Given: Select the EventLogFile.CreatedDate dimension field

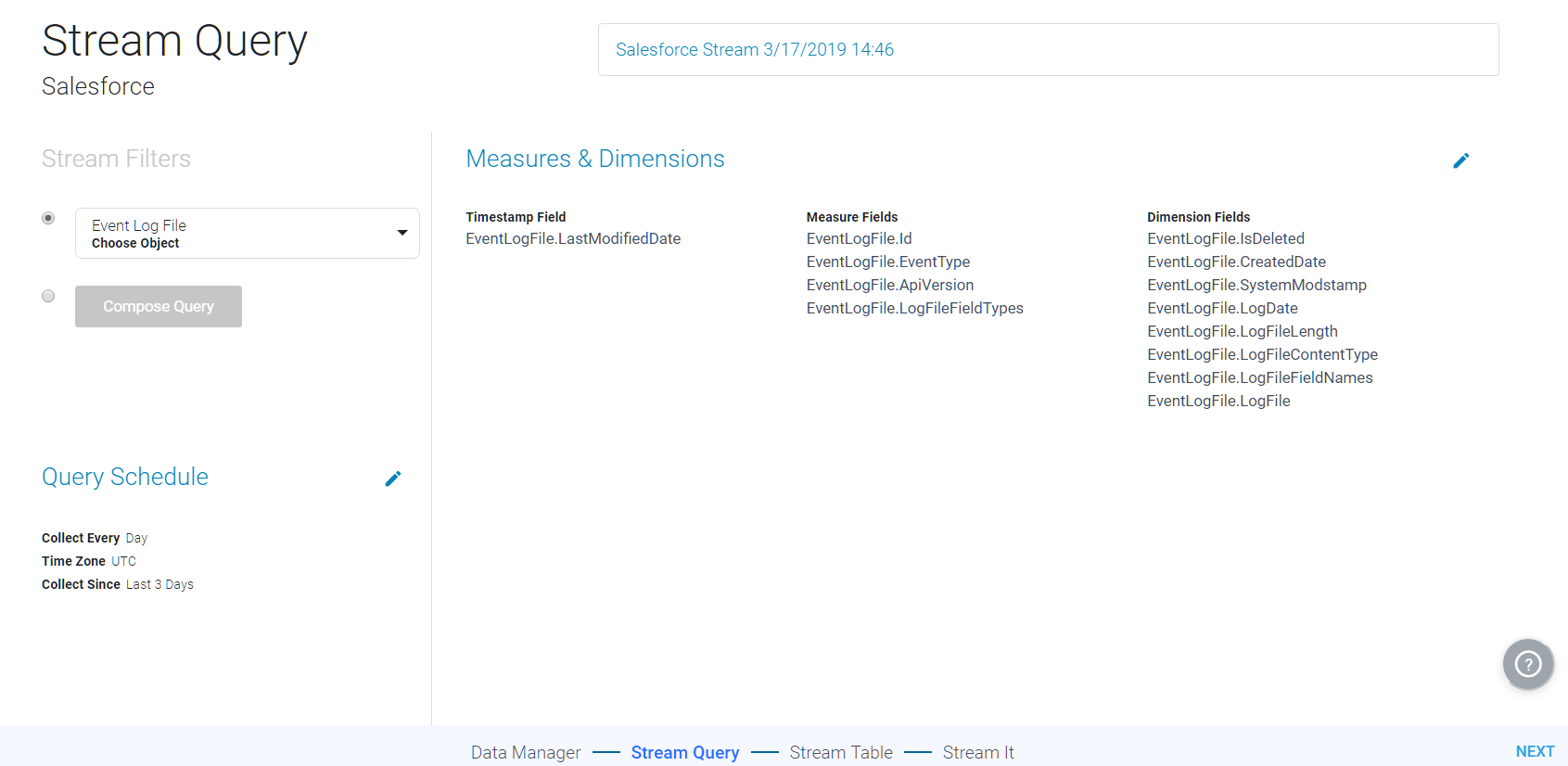Looking at the screenshot, I should click(x=1237, y=262).
